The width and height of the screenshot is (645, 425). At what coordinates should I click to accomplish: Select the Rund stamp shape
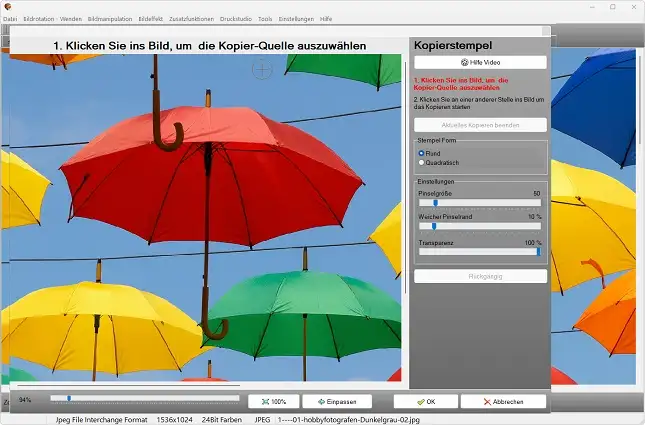pos(422,153)
